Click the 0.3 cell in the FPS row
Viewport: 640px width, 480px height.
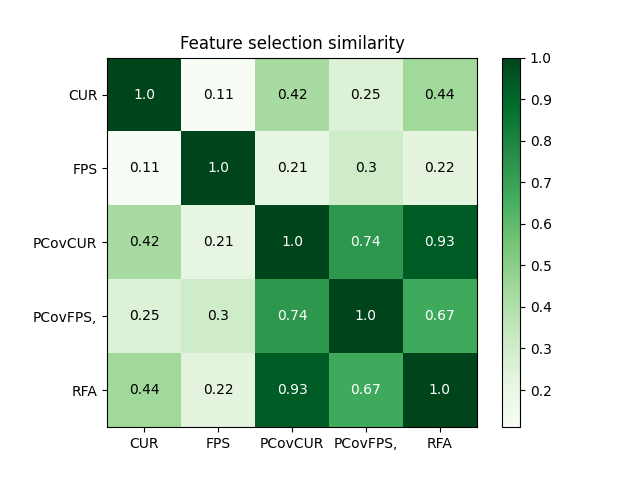pyautogui.click(x=366, y=169)
